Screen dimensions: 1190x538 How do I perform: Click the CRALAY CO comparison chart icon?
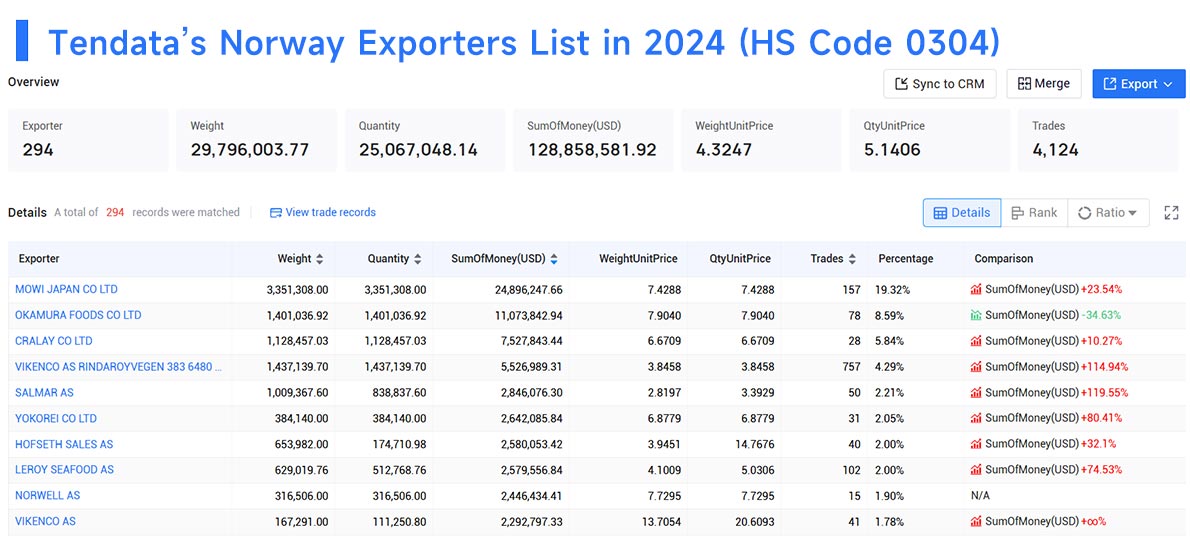(x=976, y=341)
